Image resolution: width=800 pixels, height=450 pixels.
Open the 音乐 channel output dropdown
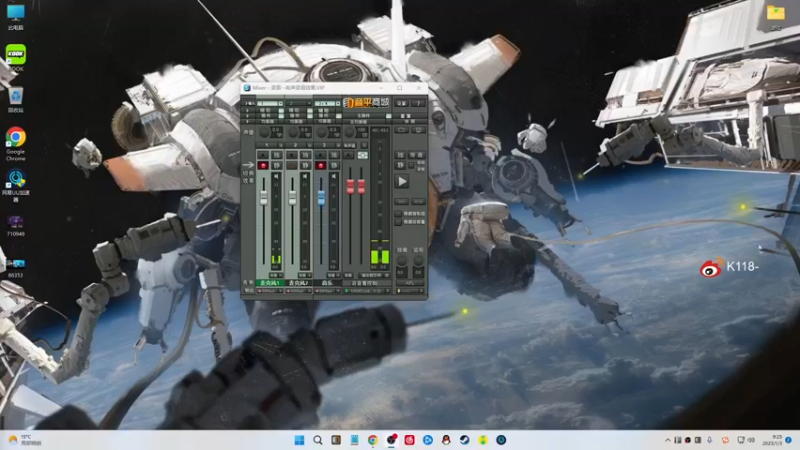pos(327,291)
